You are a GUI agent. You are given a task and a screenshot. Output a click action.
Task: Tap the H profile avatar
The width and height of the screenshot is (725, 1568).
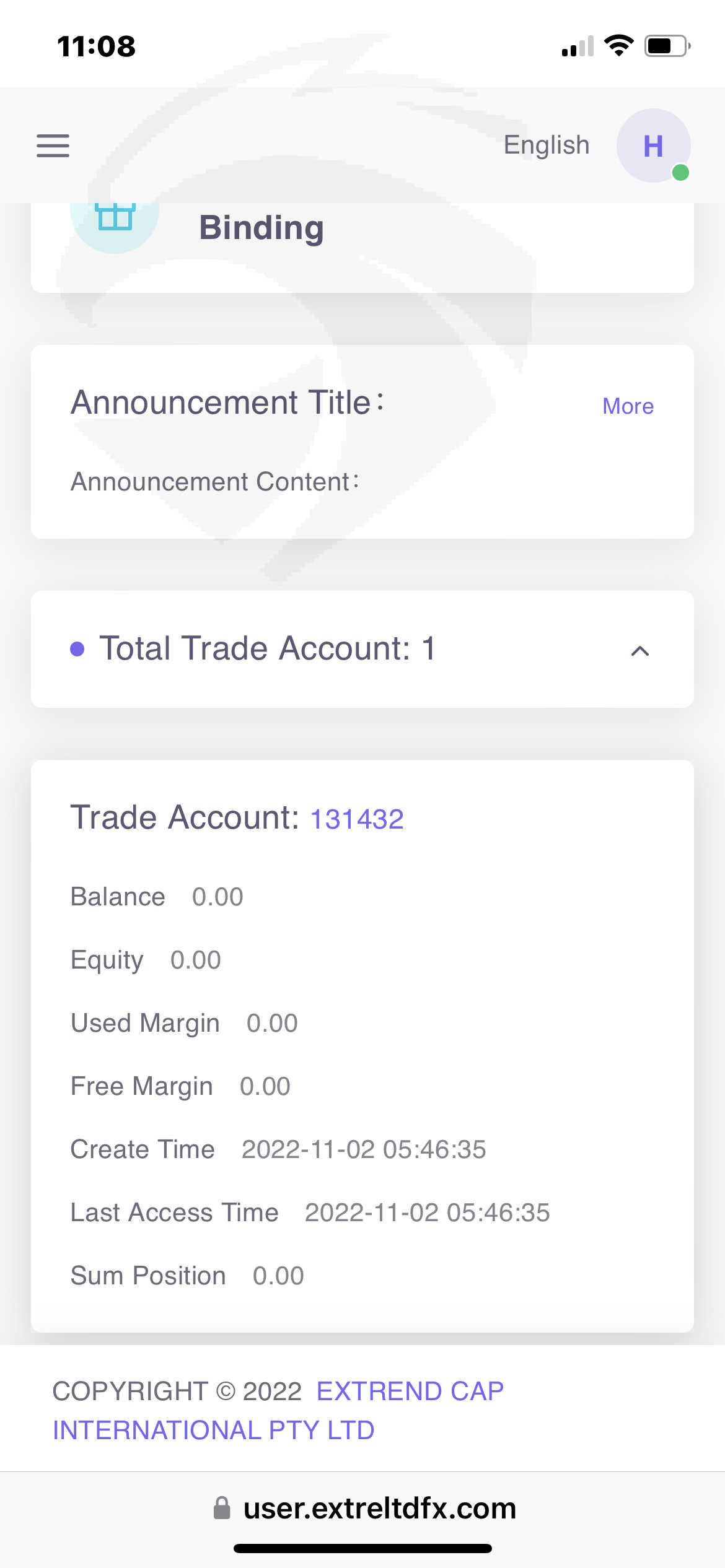pyautogui.click(x=653, y=146)
